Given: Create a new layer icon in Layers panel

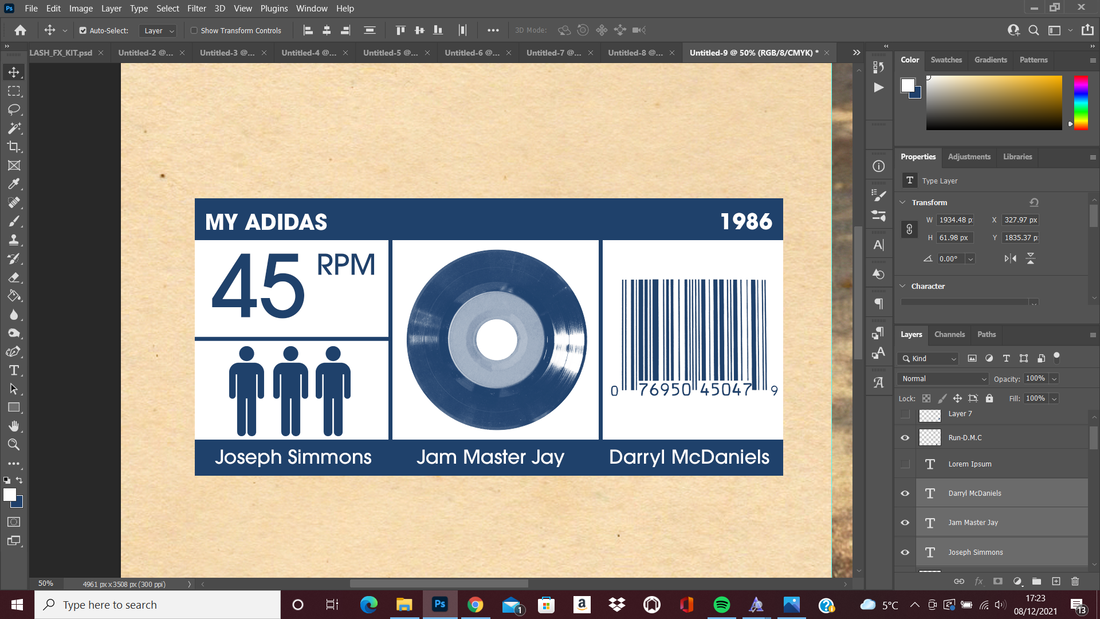Looking at the screenshot, I should tap(1056, 581).
